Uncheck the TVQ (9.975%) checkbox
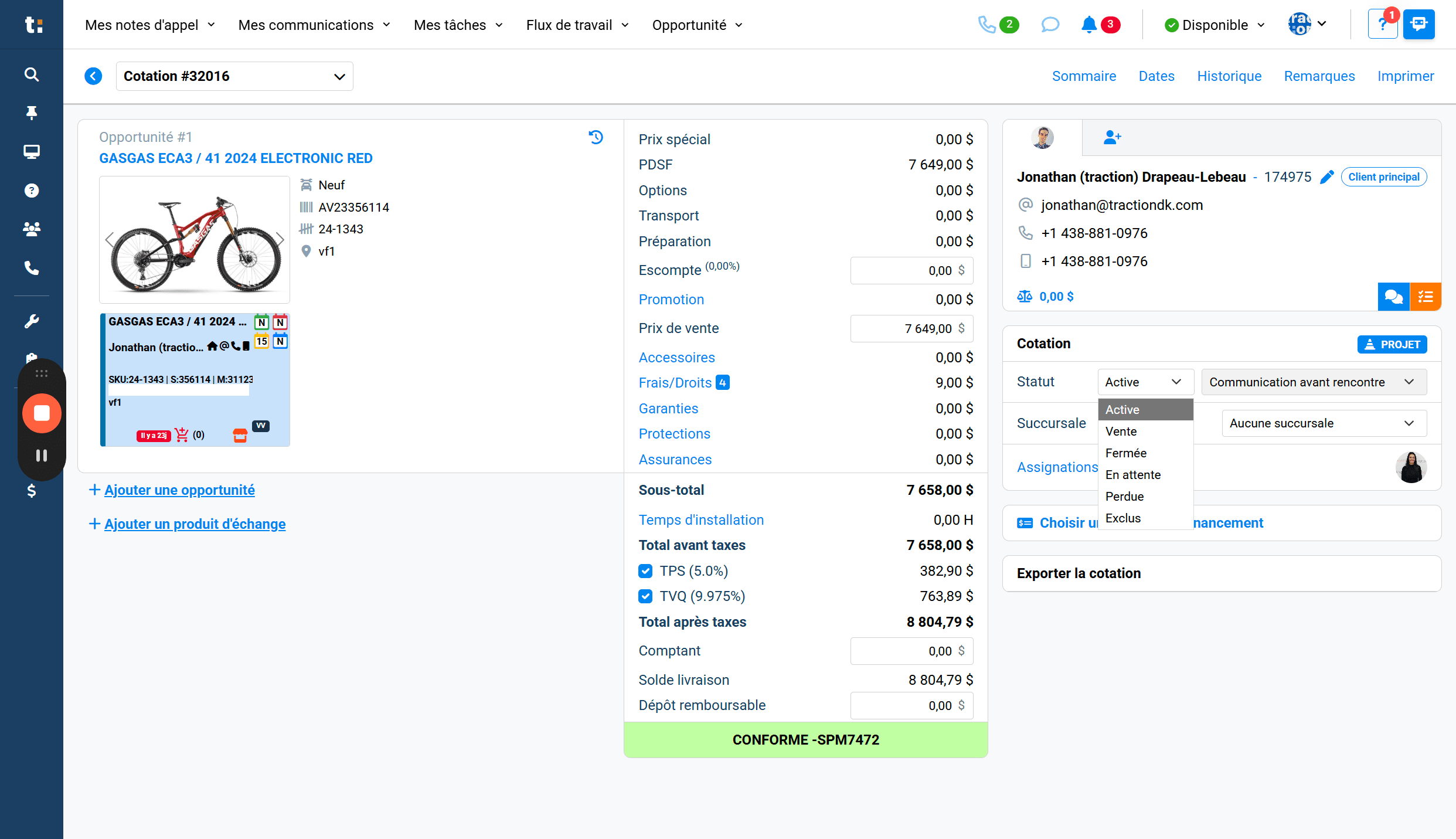Image resolution: width=1456 pixels, height=839 pixels. (x=645, y=596)
